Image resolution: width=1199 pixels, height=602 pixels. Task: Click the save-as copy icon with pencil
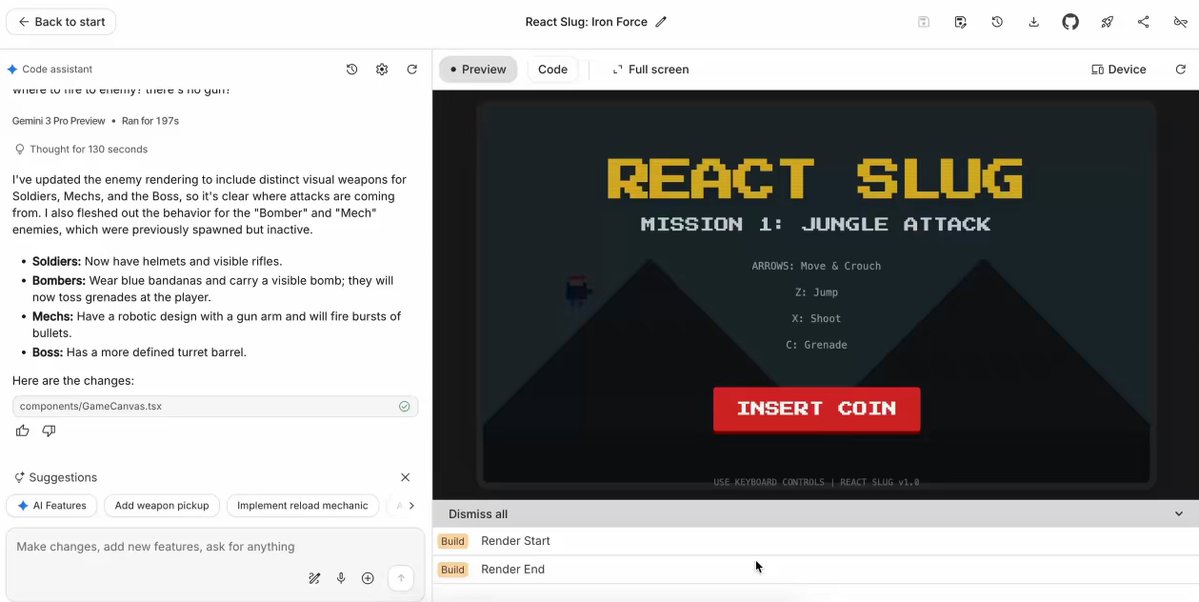tap(960, 22)
